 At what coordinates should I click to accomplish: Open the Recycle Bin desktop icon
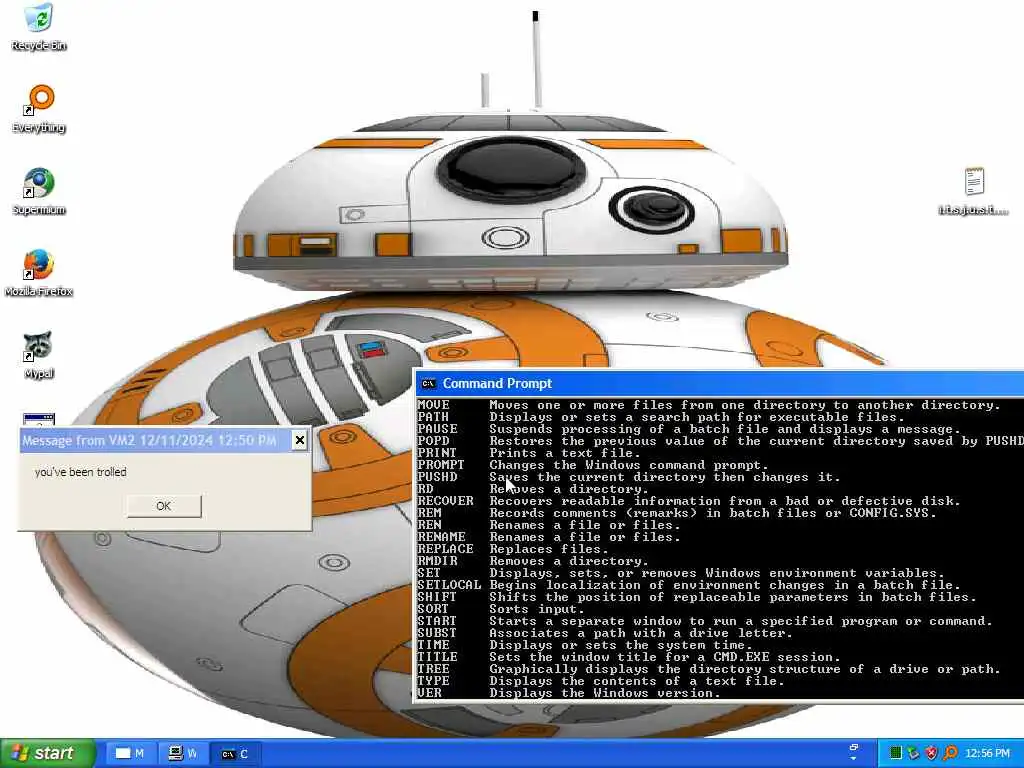coord(39,26)
